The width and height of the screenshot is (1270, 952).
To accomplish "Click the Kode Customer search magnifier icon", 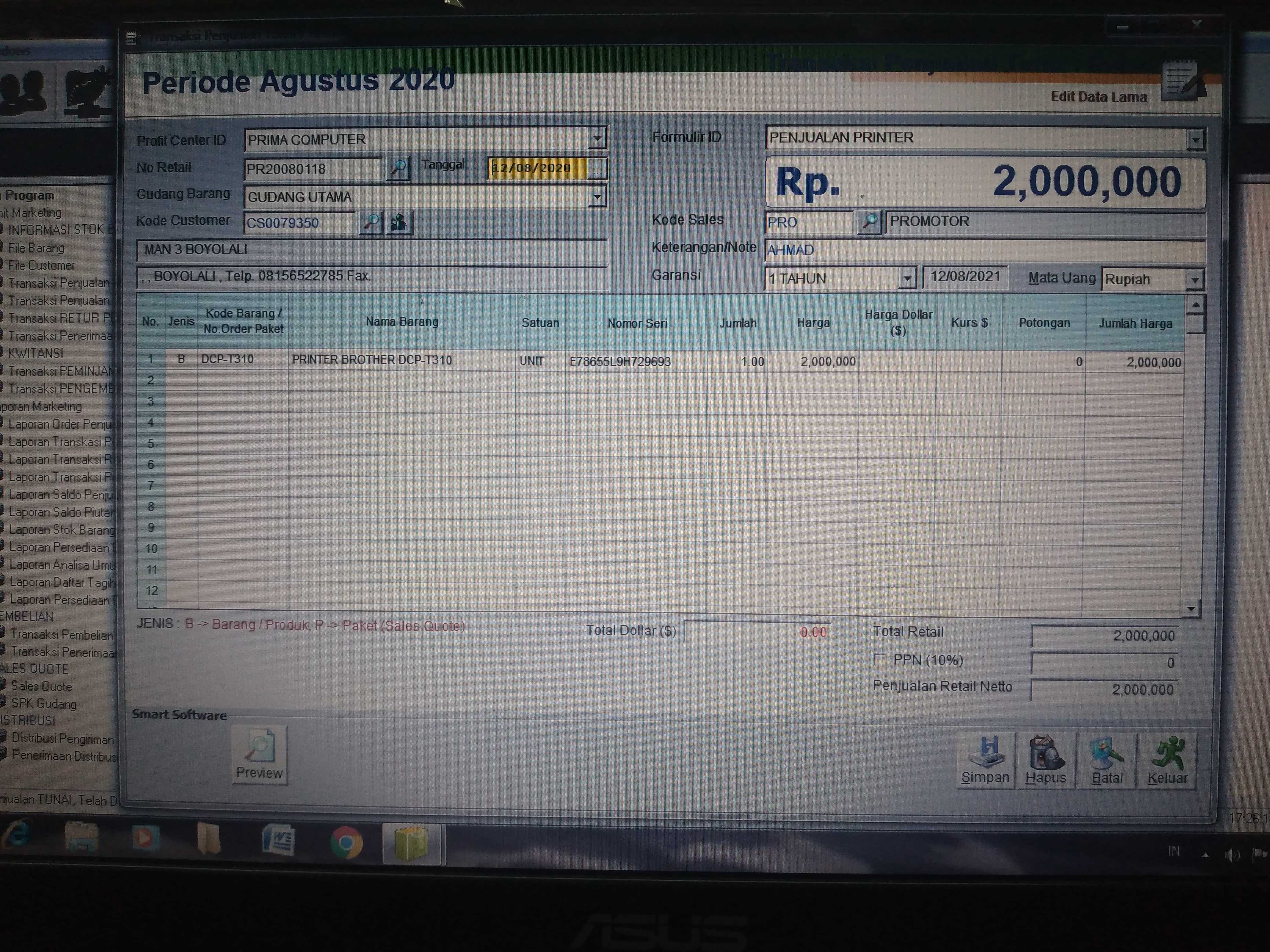I will 371,222.
